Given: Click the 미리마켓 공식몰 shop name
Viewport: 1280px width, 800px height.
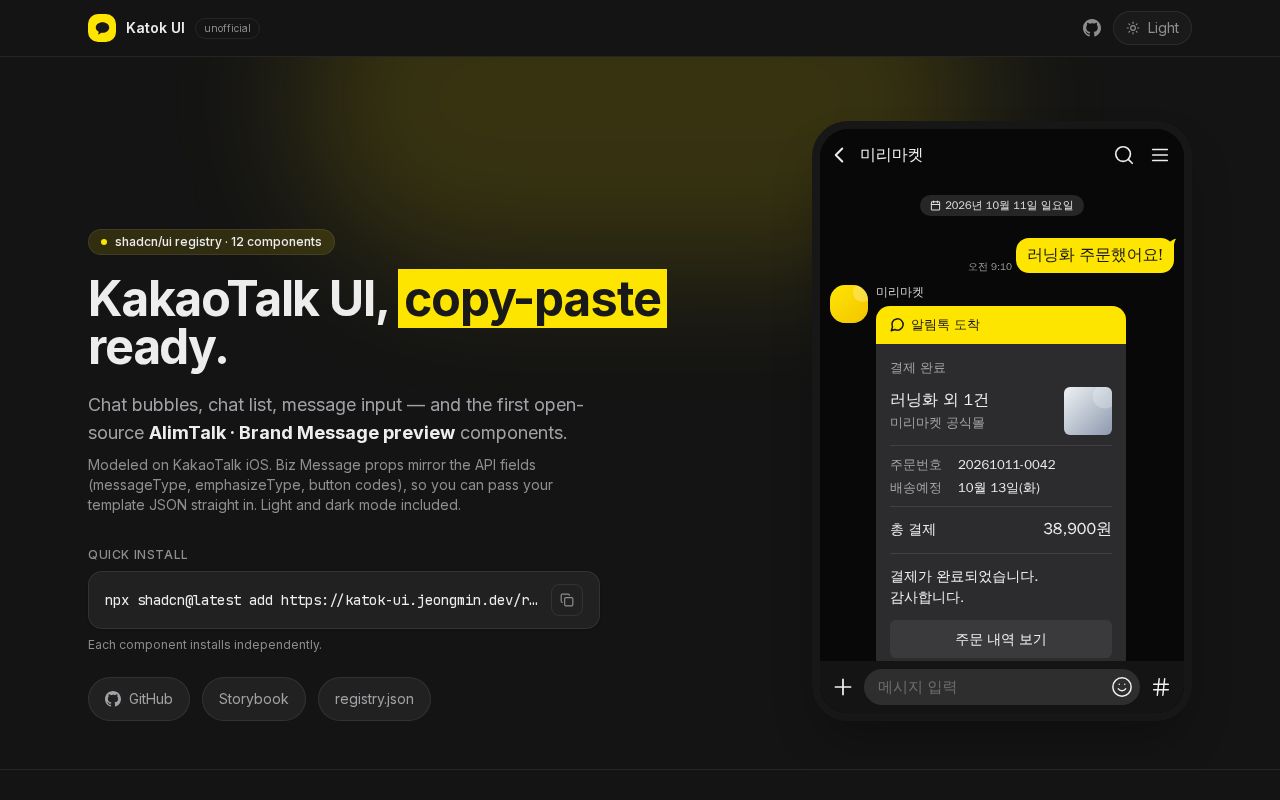Looking at the screenshot, I should (937, 423).
